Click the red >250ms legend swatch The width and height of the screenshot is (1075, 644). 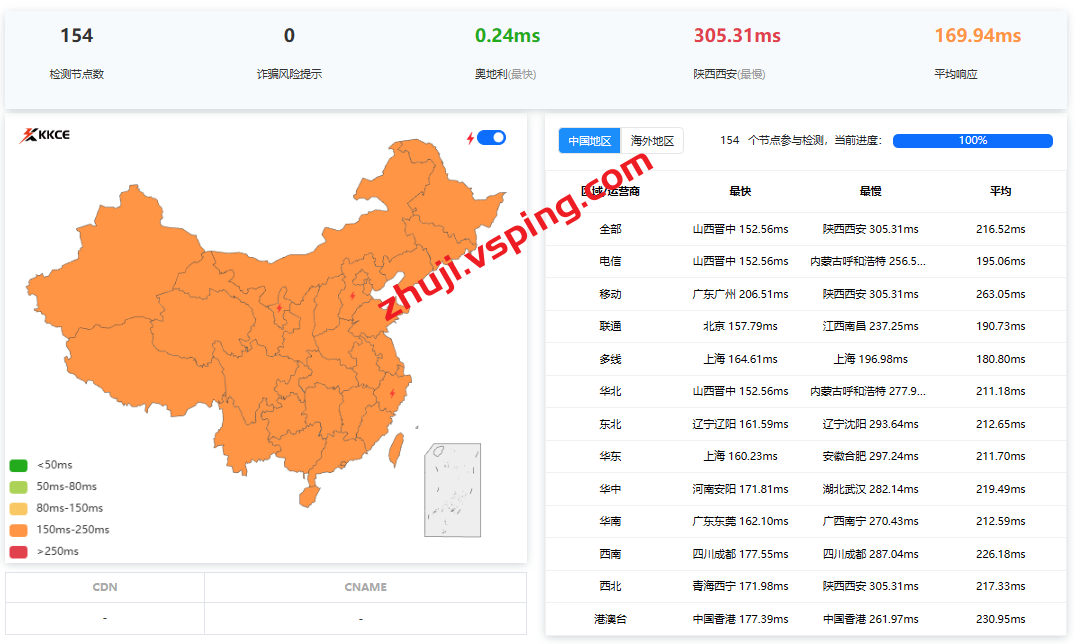pos(18,552)
